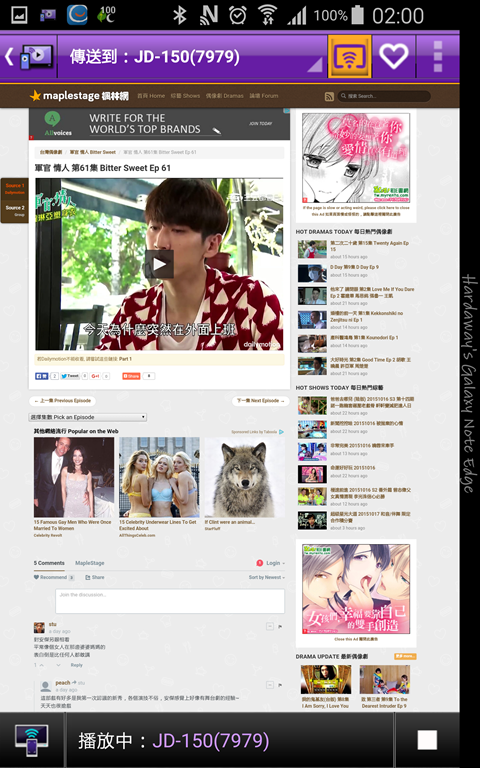The height and width of the screenshot is (768, 480).
Task: Expand the Sort by Newest dropdown
Action: pyautogui.click(x=266, y=577)
